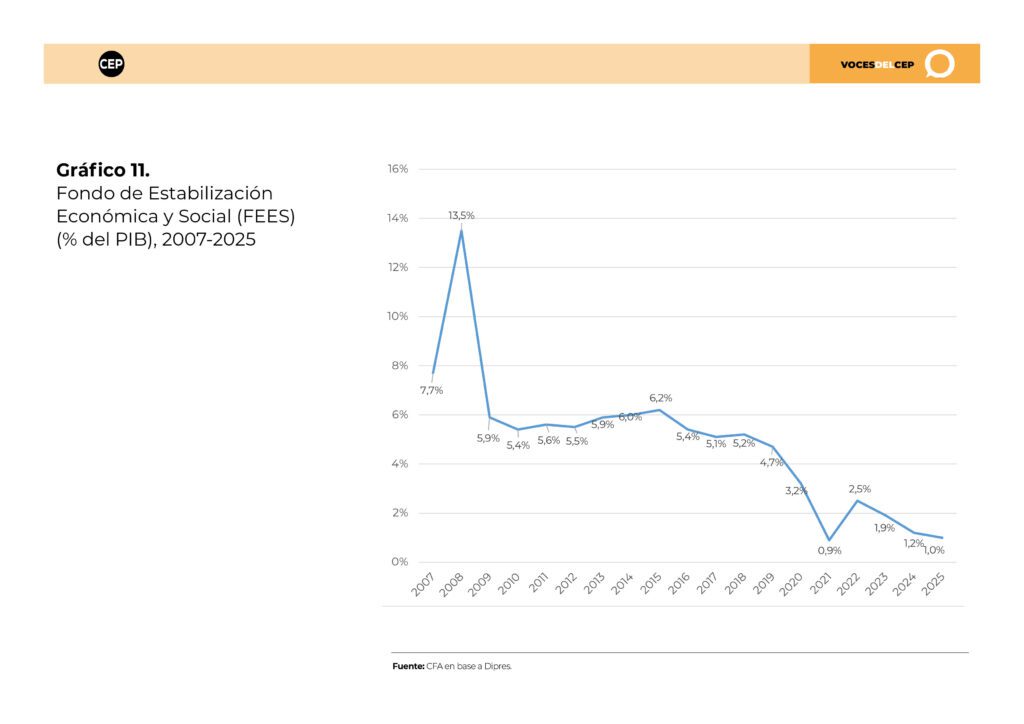The width and height of the screenshot is (1024, 724).
Task: Select the 2025 x-axis year label
Action: tap(933, 584)
